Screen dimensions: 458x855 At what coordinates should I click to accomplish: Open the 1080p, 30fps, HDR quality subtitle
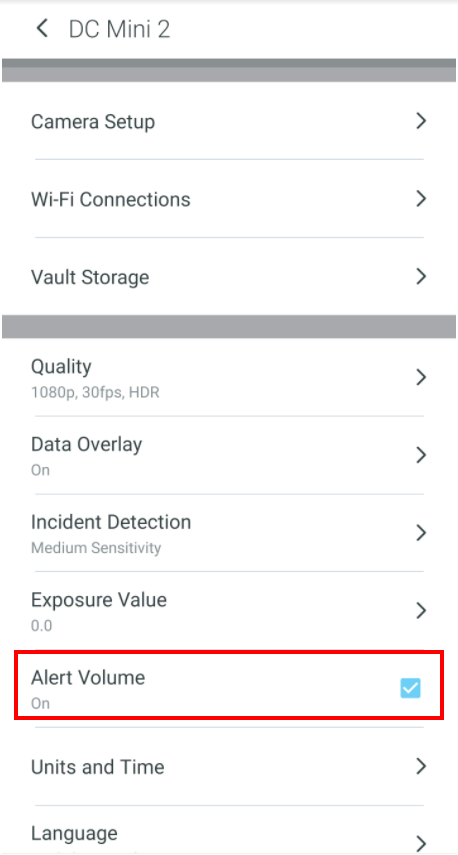point(95,393)
